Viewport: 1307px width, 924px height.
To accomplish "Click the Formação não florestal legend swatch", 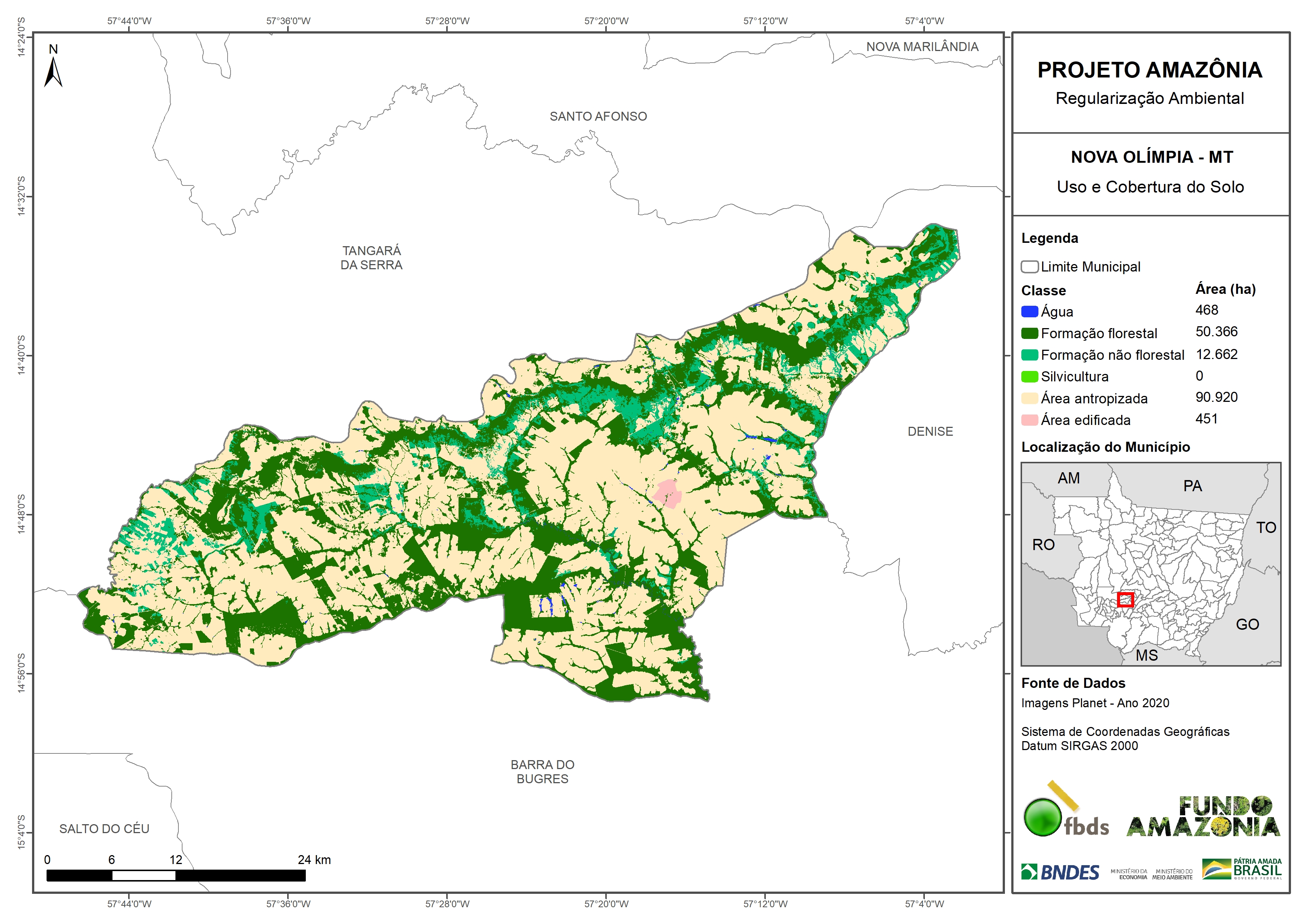I will point(1029,355).
